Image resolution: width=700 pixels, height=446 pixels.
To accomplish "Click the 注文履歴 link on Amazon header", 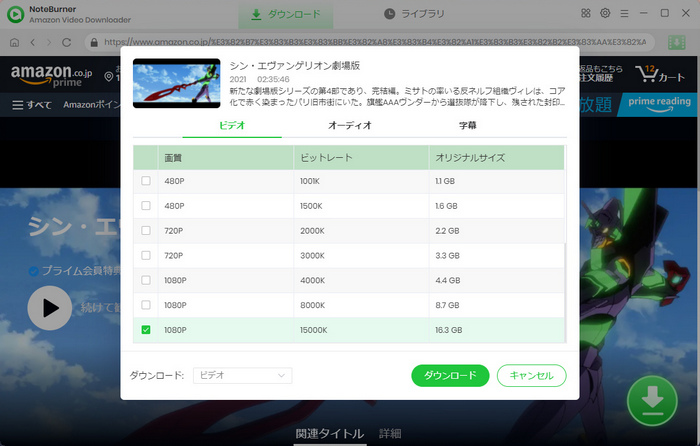I will (597, 78).
